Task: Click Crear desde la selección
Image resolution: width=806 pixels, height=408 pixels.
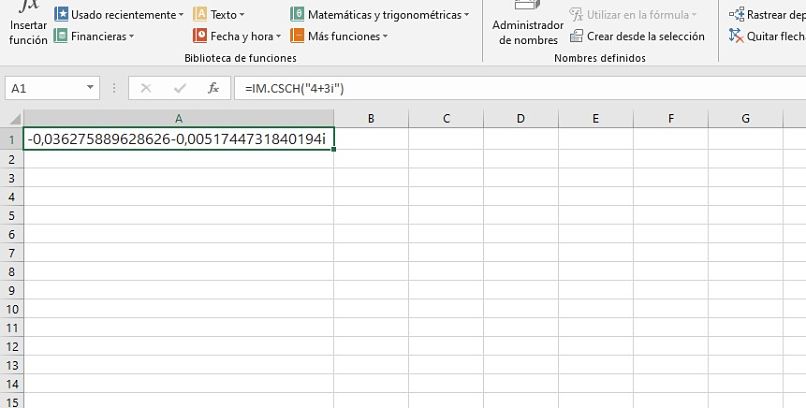Action: [637, 36]
